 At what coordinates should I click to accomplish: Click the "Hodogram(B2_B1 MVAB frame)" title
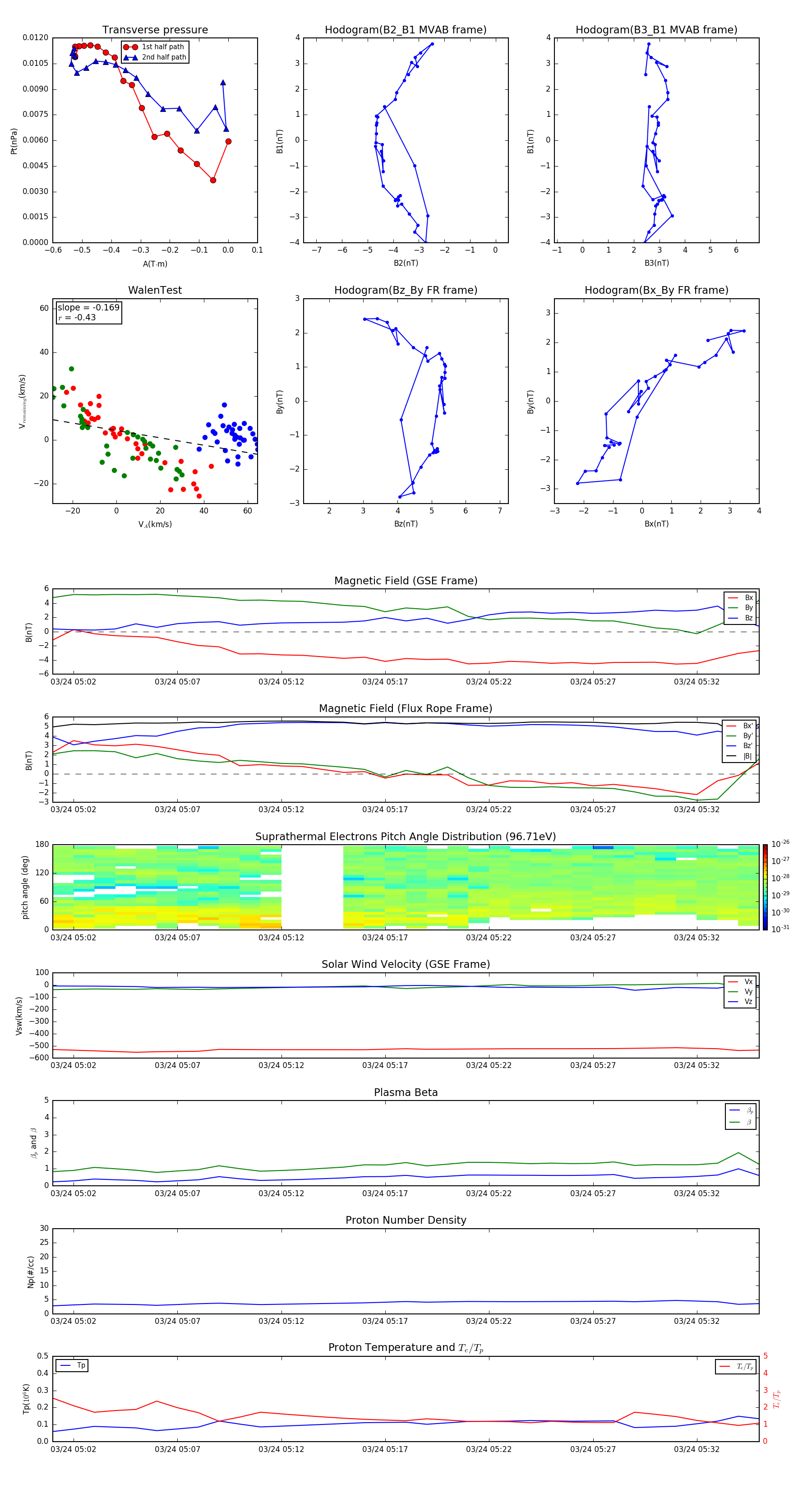pos(406,30)
